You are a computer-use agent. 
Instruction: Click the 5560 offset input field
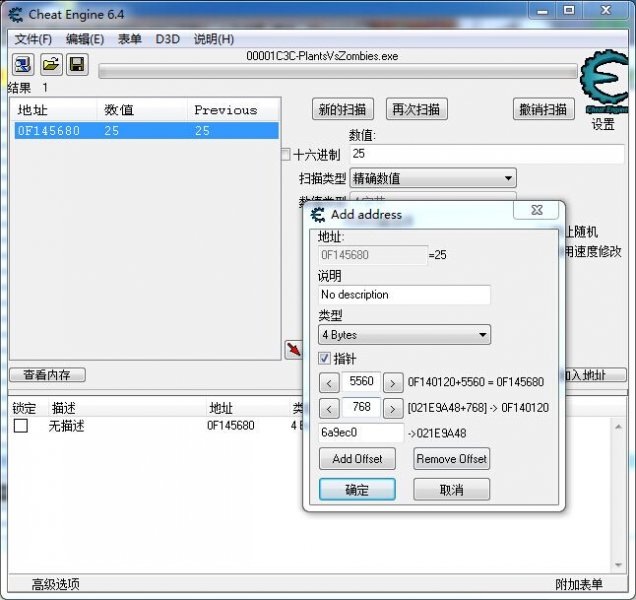(x=361, y=382)
